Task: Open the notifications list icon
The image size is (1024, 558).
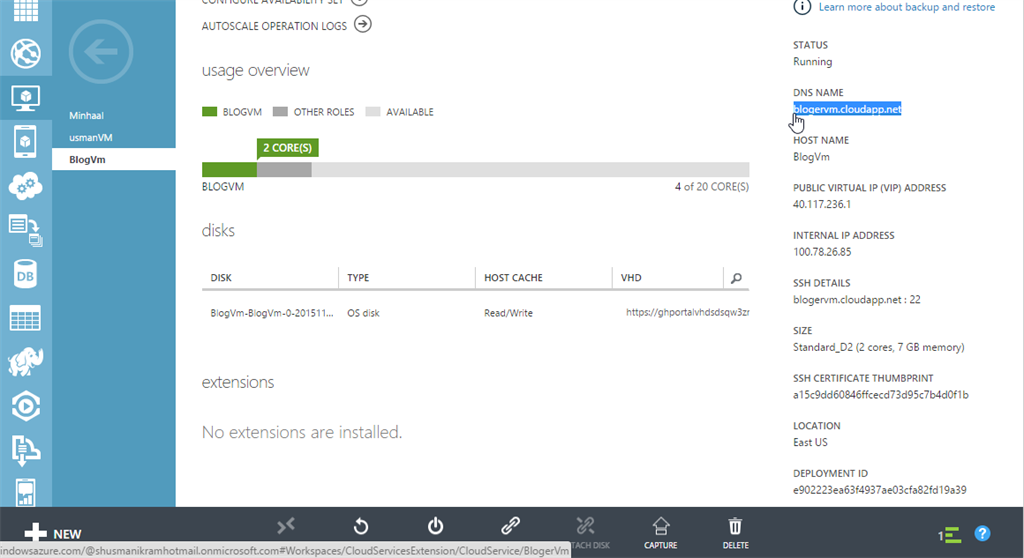Action: 950,535
